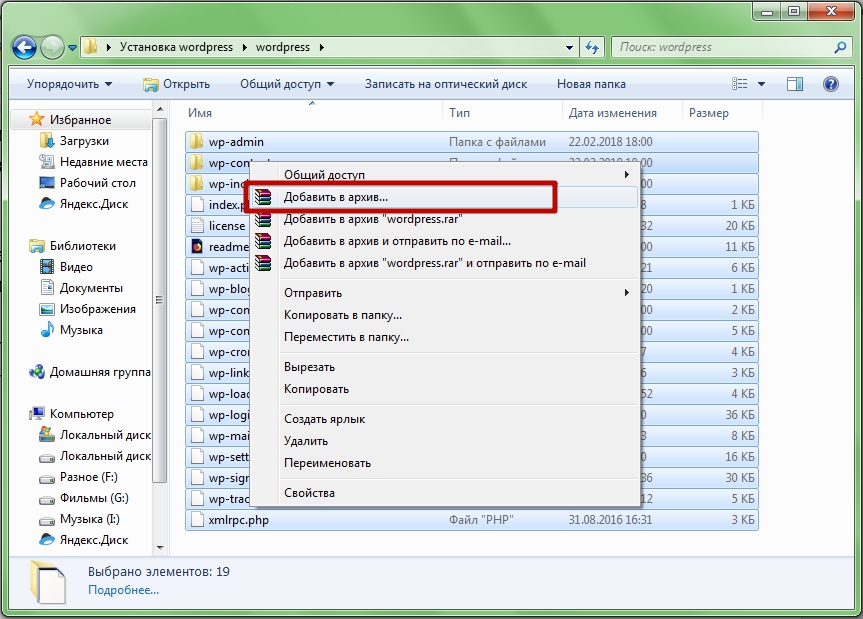Click Записать на оптический диск
The height and width of the screenshot is (619, 863).
[446, 84]
